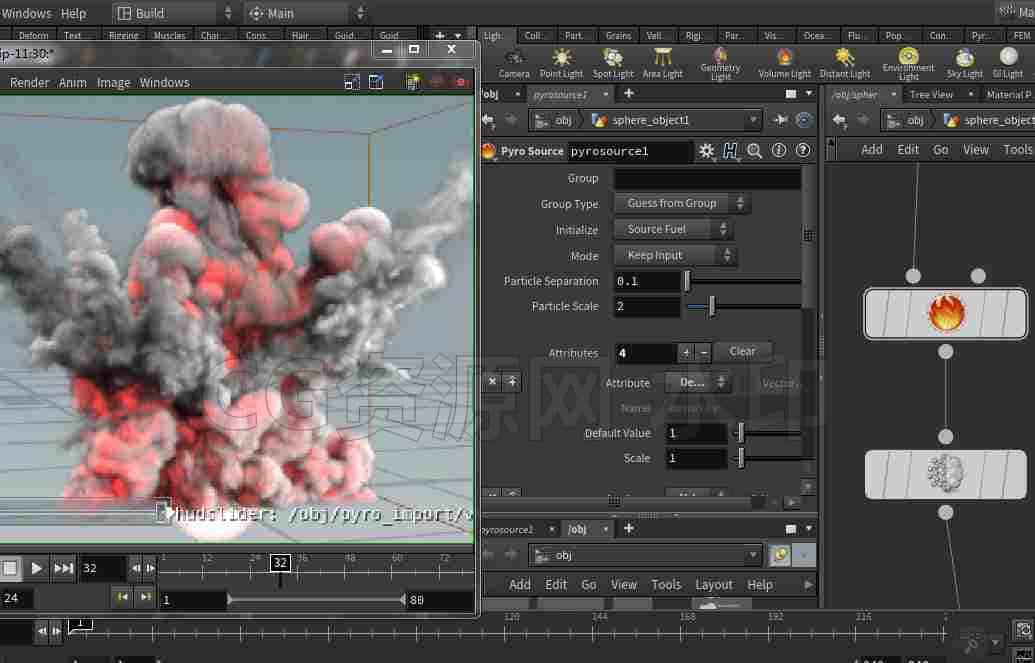Add a Volume Light from the shelf

pos(784,63)
